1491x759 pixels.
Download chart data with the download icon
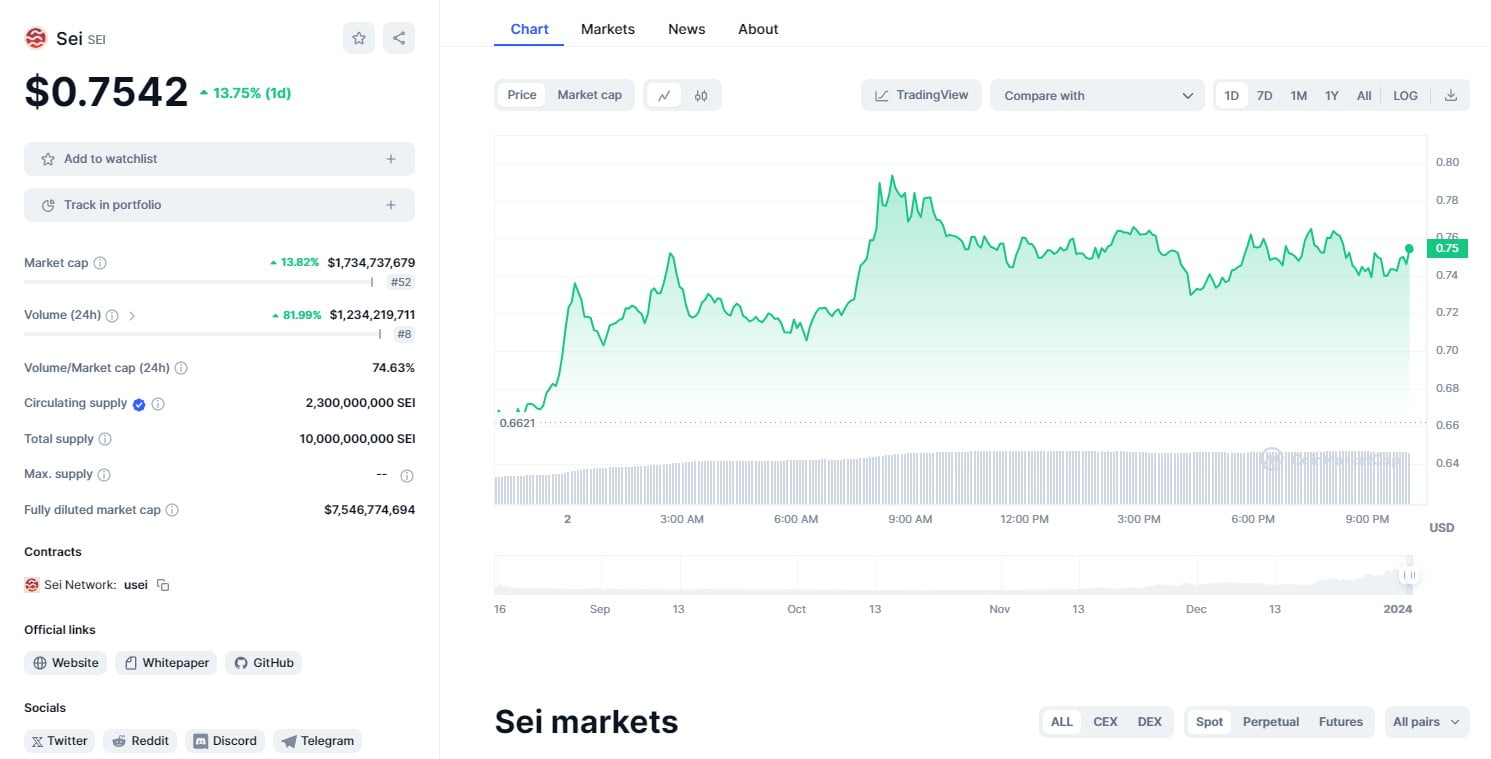pos(1450,95)
